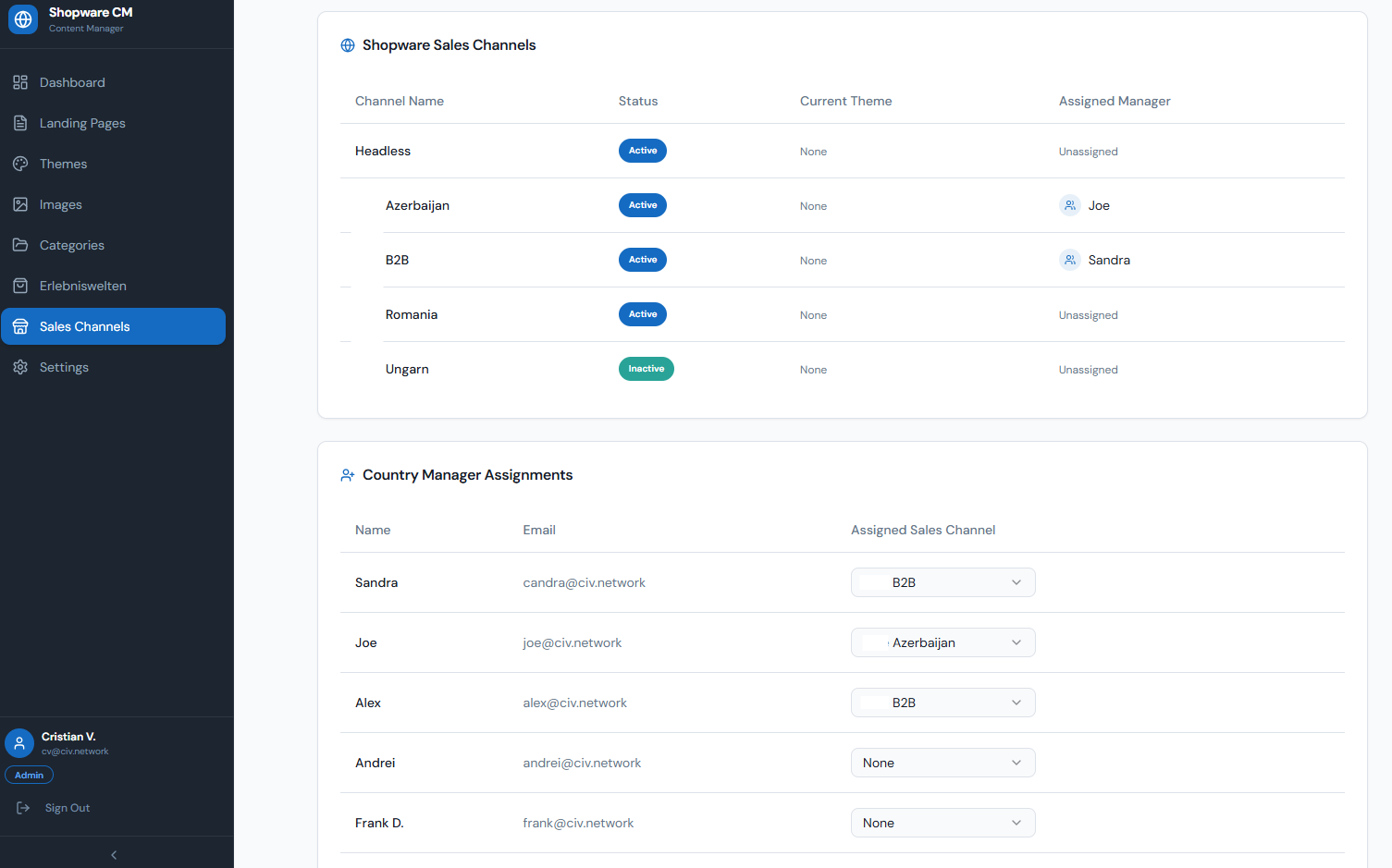Click the Channel Name column header

coord(400,101)
